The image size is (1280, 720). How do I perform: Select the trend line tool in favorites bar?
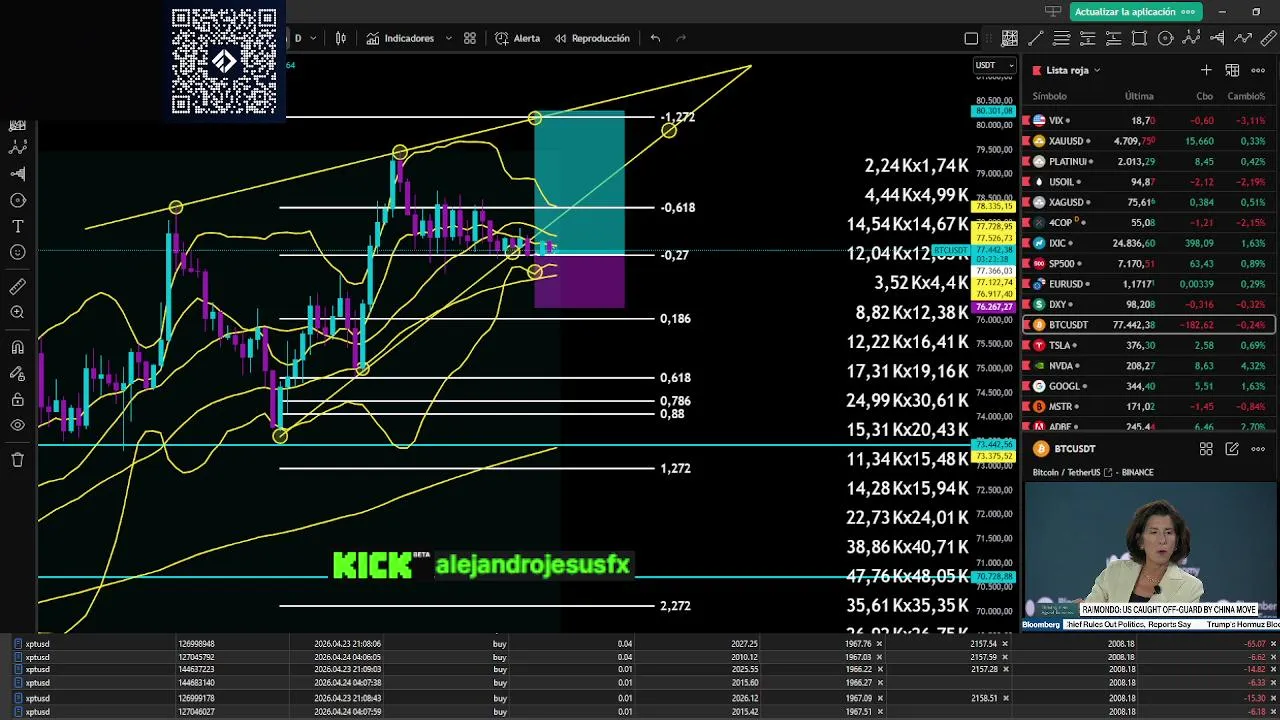(x=1035, y=39)
